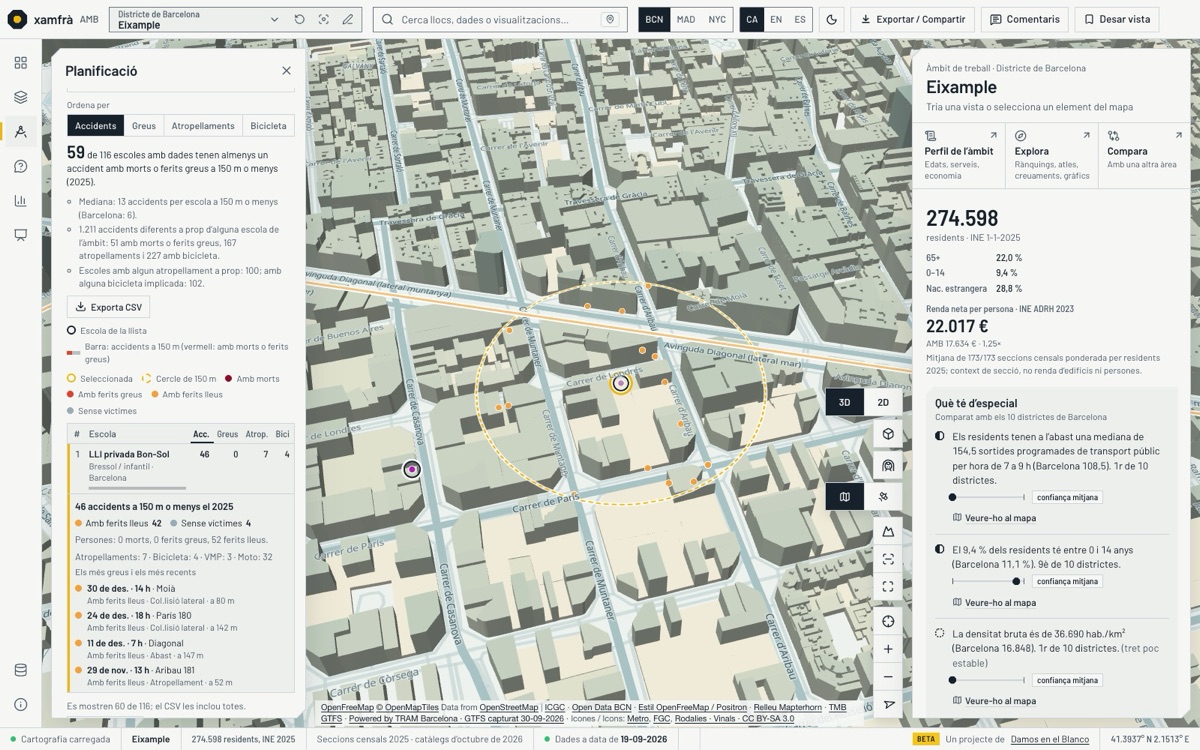Click the public transport confidence slider
This screenshot has height=750, width=1200.
click(988, 497)
